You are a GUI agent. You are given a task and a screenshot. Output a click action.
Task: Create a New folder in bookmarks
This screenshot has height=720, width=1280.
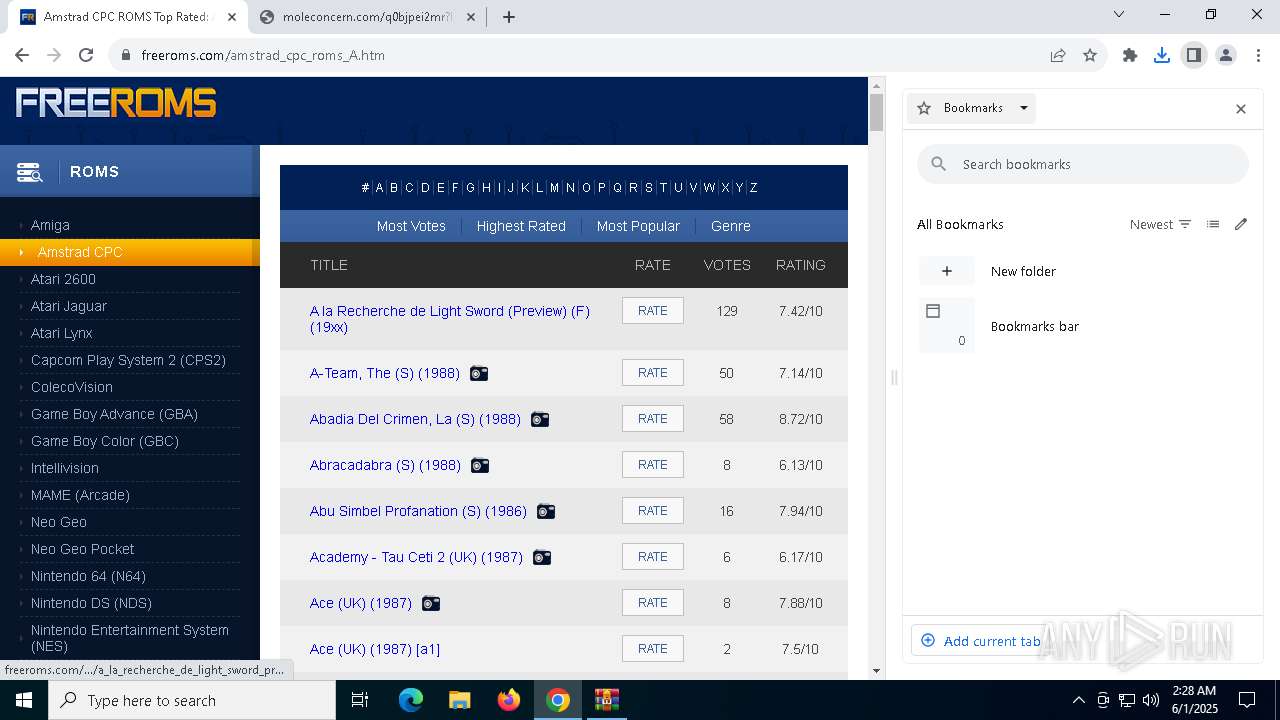click(1083, 271)
